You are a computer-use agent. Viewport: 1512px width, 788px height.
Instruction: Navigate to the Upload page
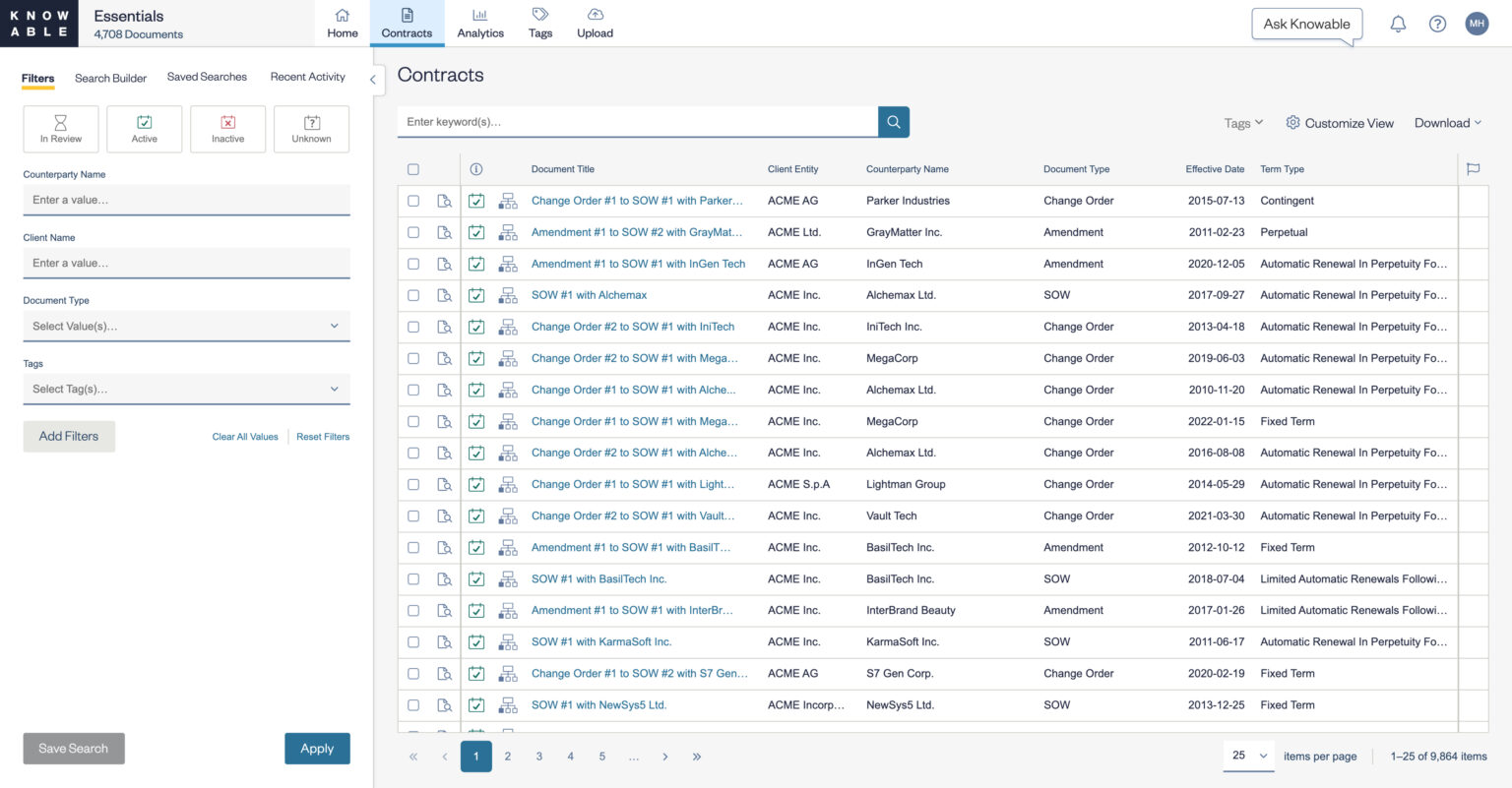pyautogui.click(x=595, y=23)
